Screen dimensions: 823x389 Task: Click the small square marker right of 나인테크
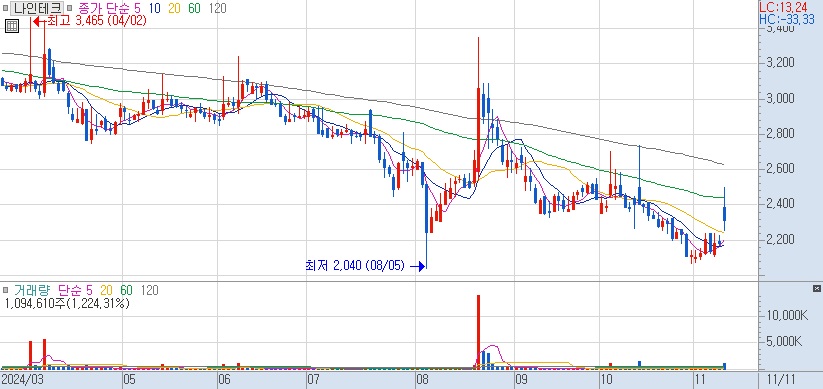69,8
